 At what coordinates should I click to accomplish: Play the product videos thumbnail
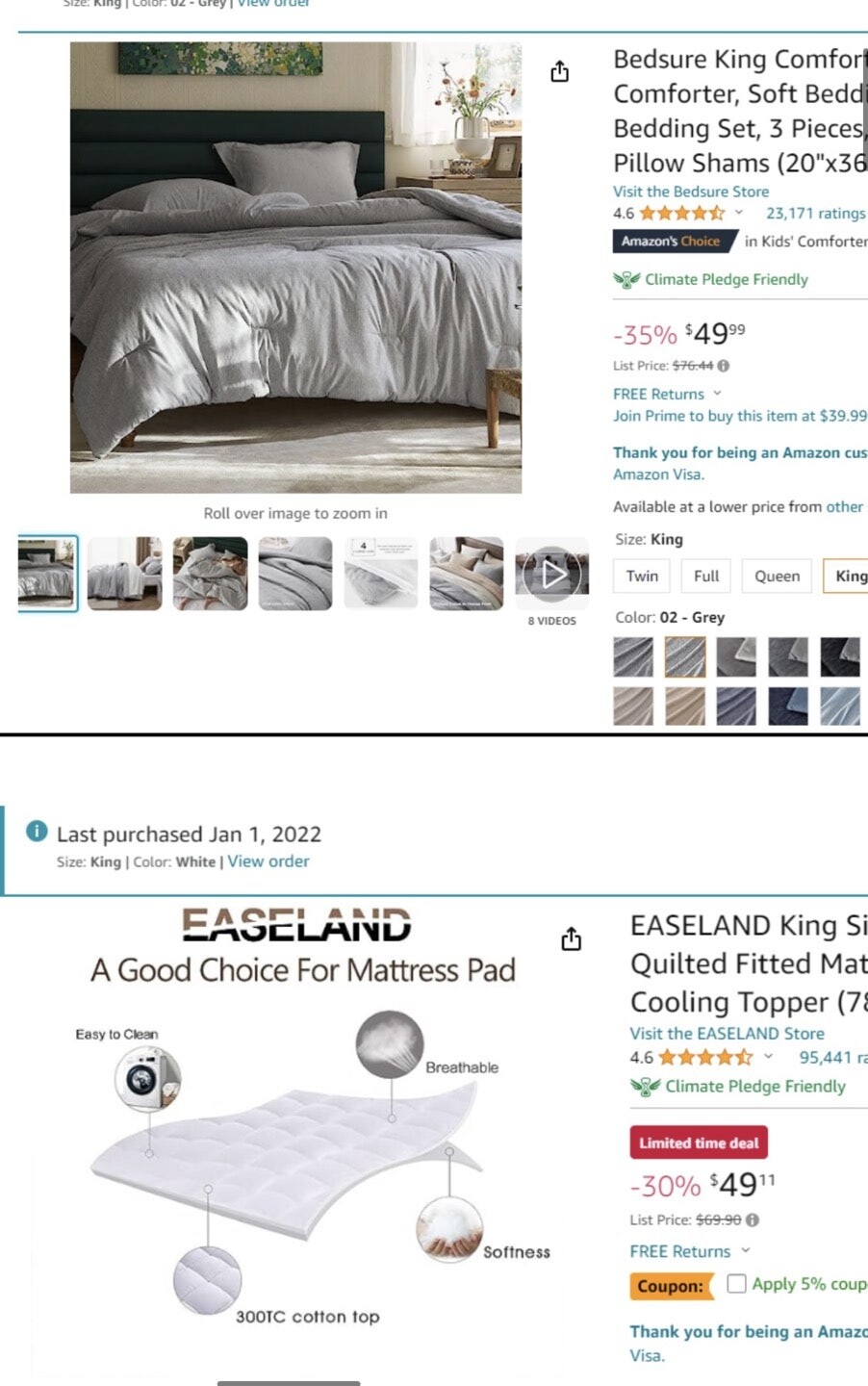pyautogui.click(x=552, y=575)
